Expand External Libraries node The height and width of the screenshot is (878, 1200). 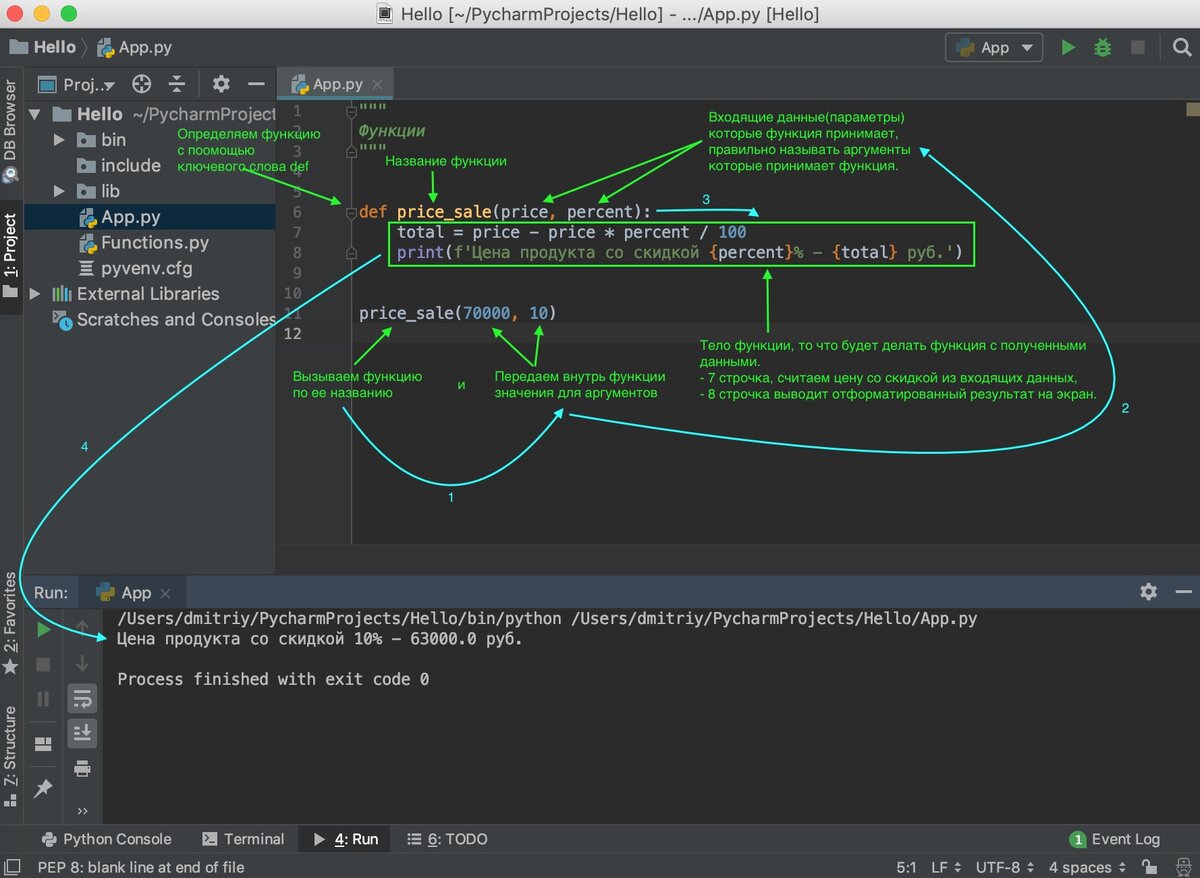[36, 294]
